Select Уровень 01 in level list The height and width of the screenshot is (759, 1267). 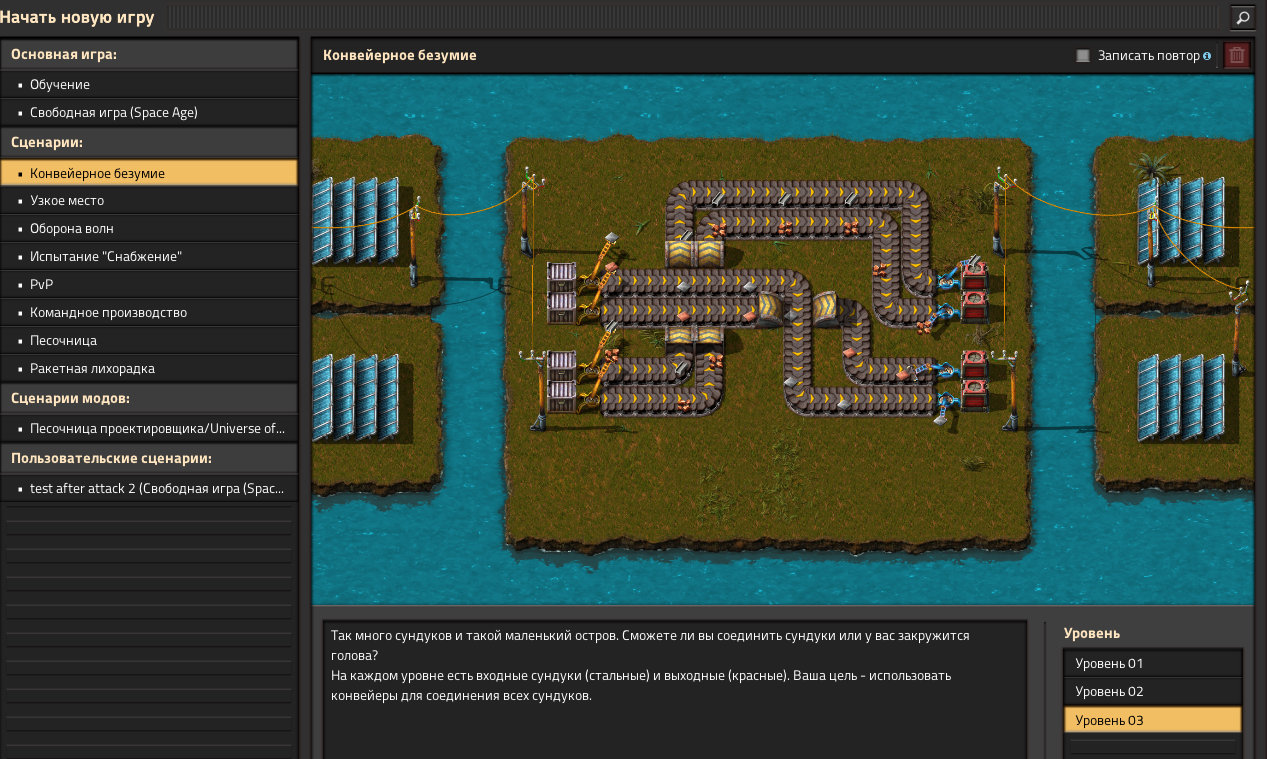click(1153, 664)
